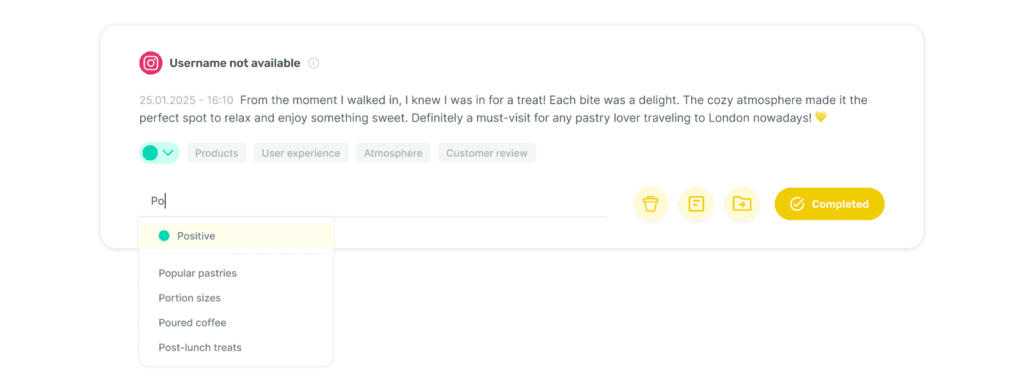This screenshot has width=1024, height=390.
Task: Click the Instagram source icon
Action: point(151,63)
